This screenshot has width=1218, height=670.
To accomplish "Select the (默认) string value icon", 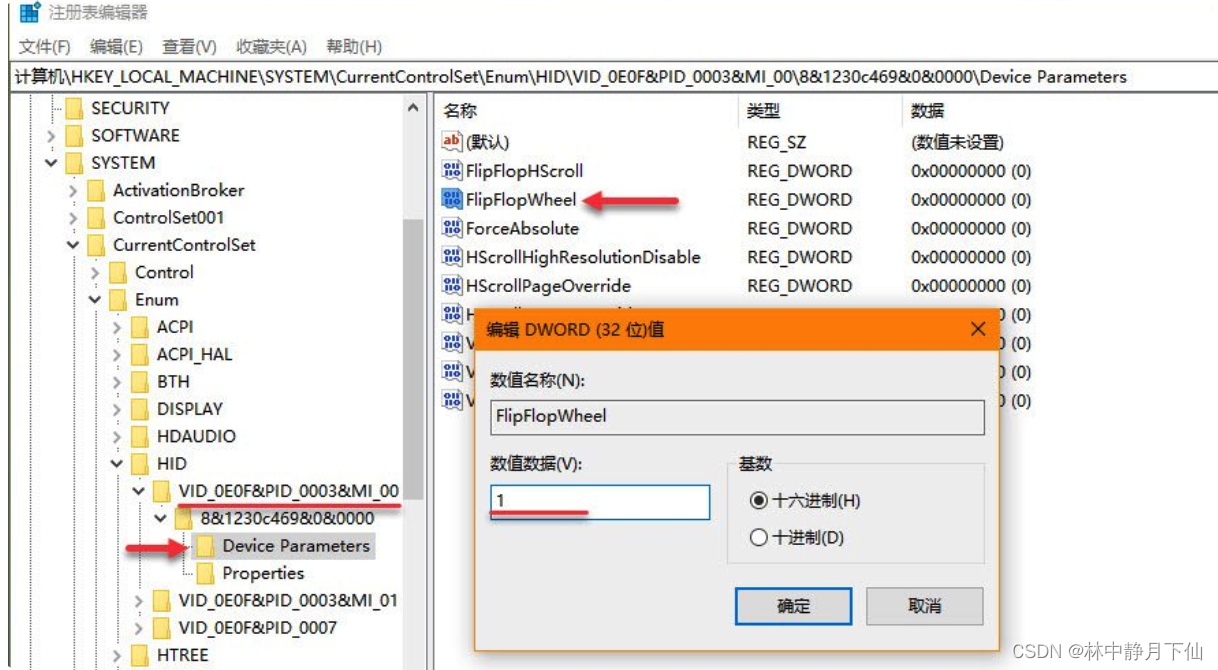I will [x=451, y=142].
